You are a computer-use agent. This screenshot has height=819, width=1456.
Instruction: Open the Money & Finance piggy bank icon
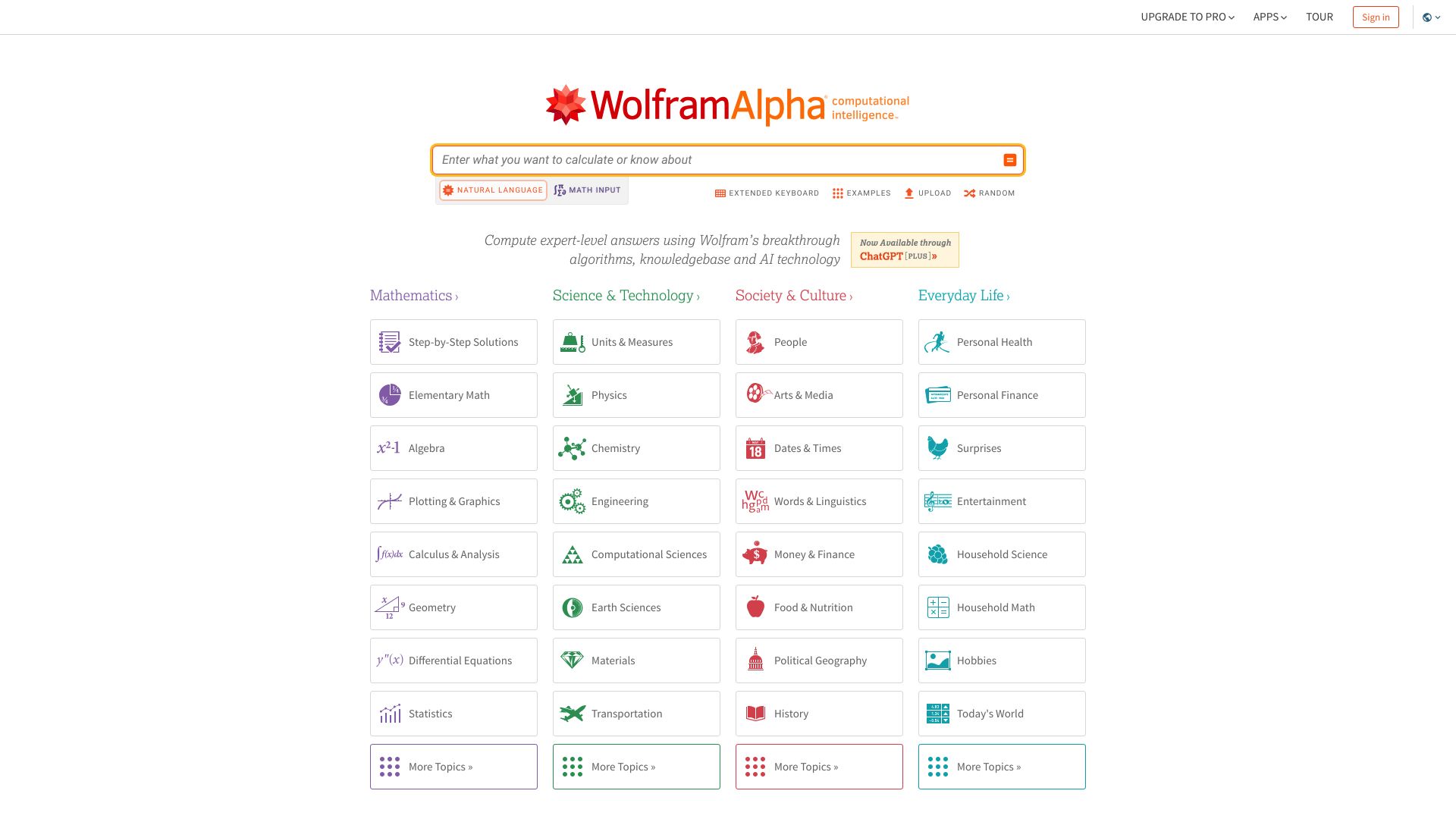[x=755, y=554]
